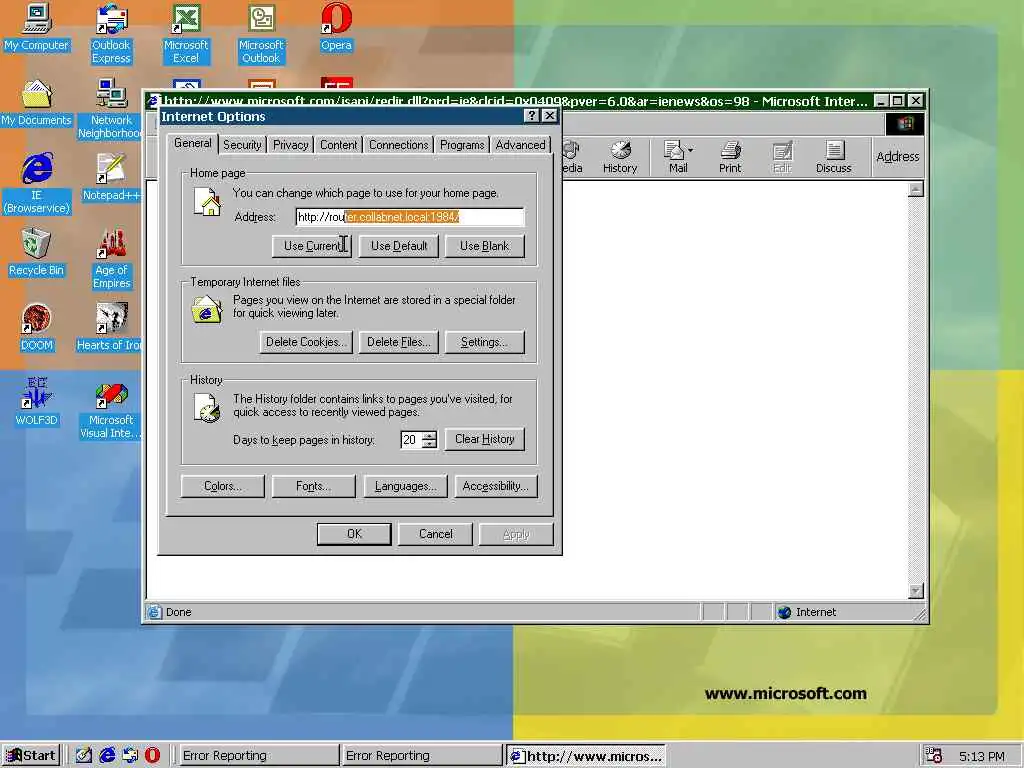Cancel the Internet Options dialog

click(x=436, y=534)
